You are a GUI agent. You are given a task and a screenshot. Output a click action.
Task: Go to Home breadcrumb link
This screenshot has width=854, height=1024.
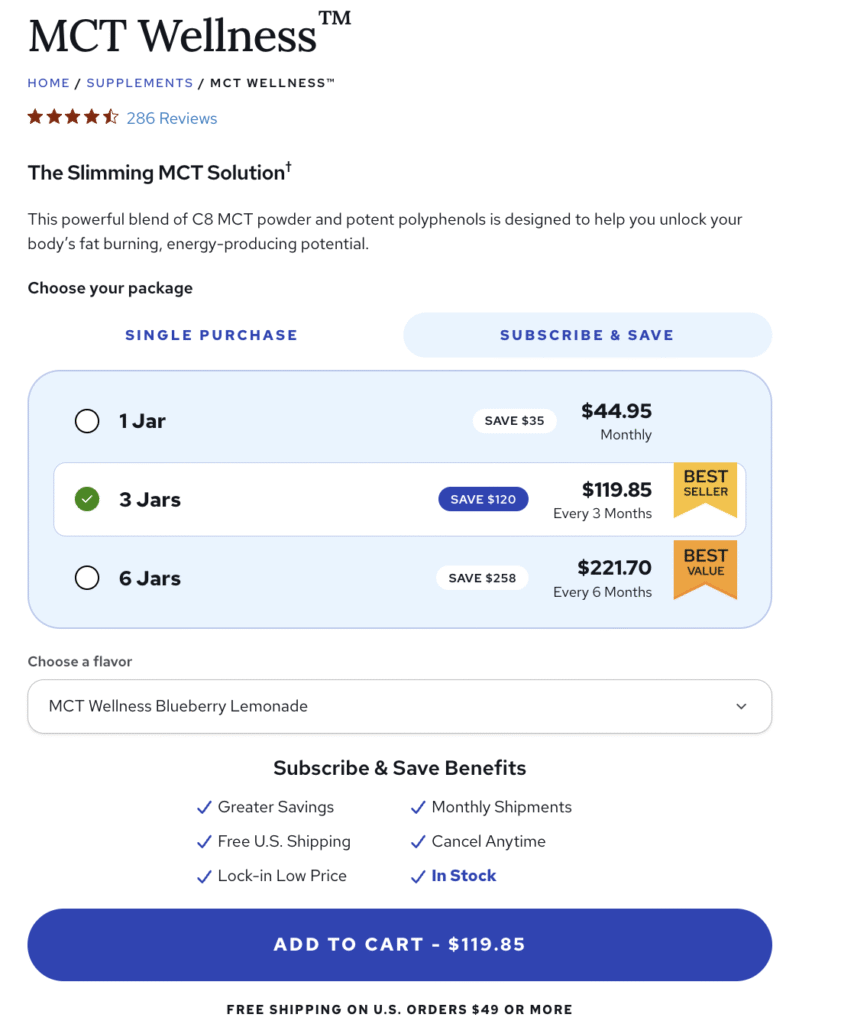coord(49,83)
